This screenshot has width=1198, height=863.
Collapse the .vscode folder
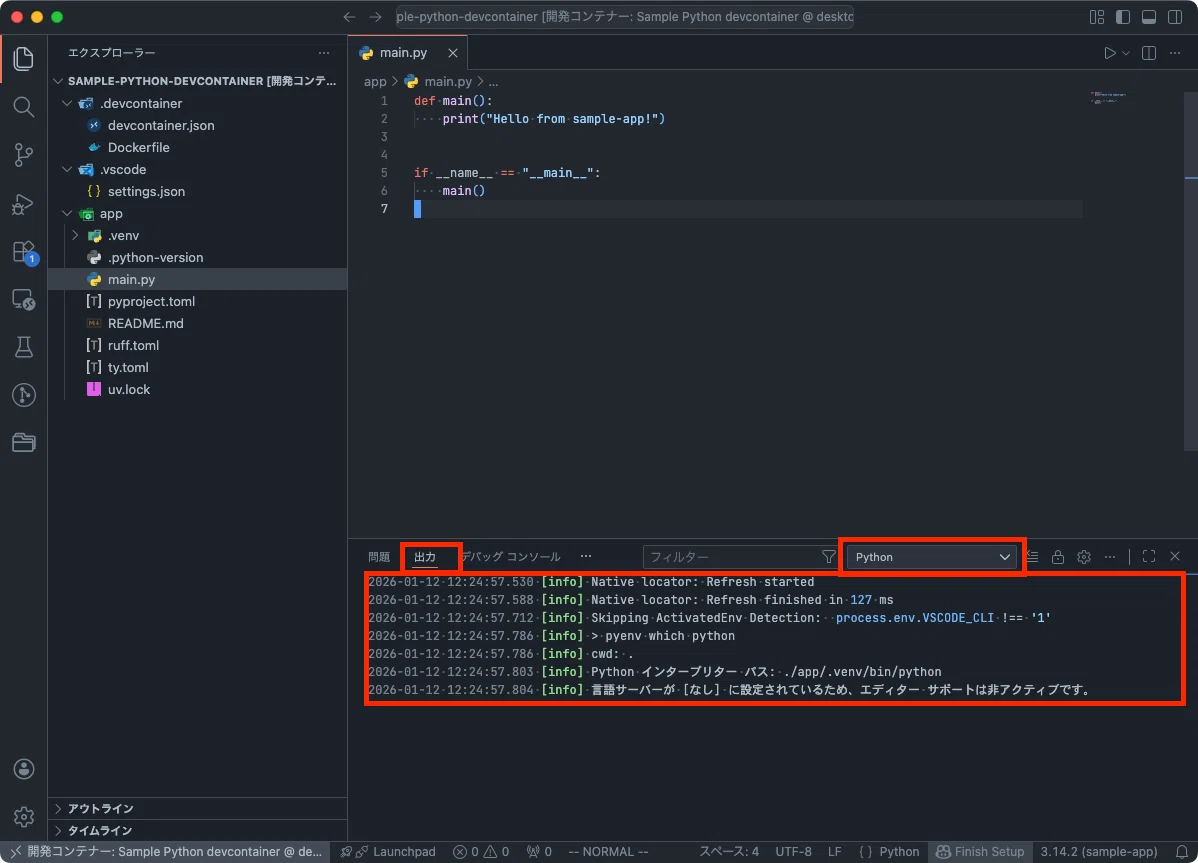coord(67,170)
